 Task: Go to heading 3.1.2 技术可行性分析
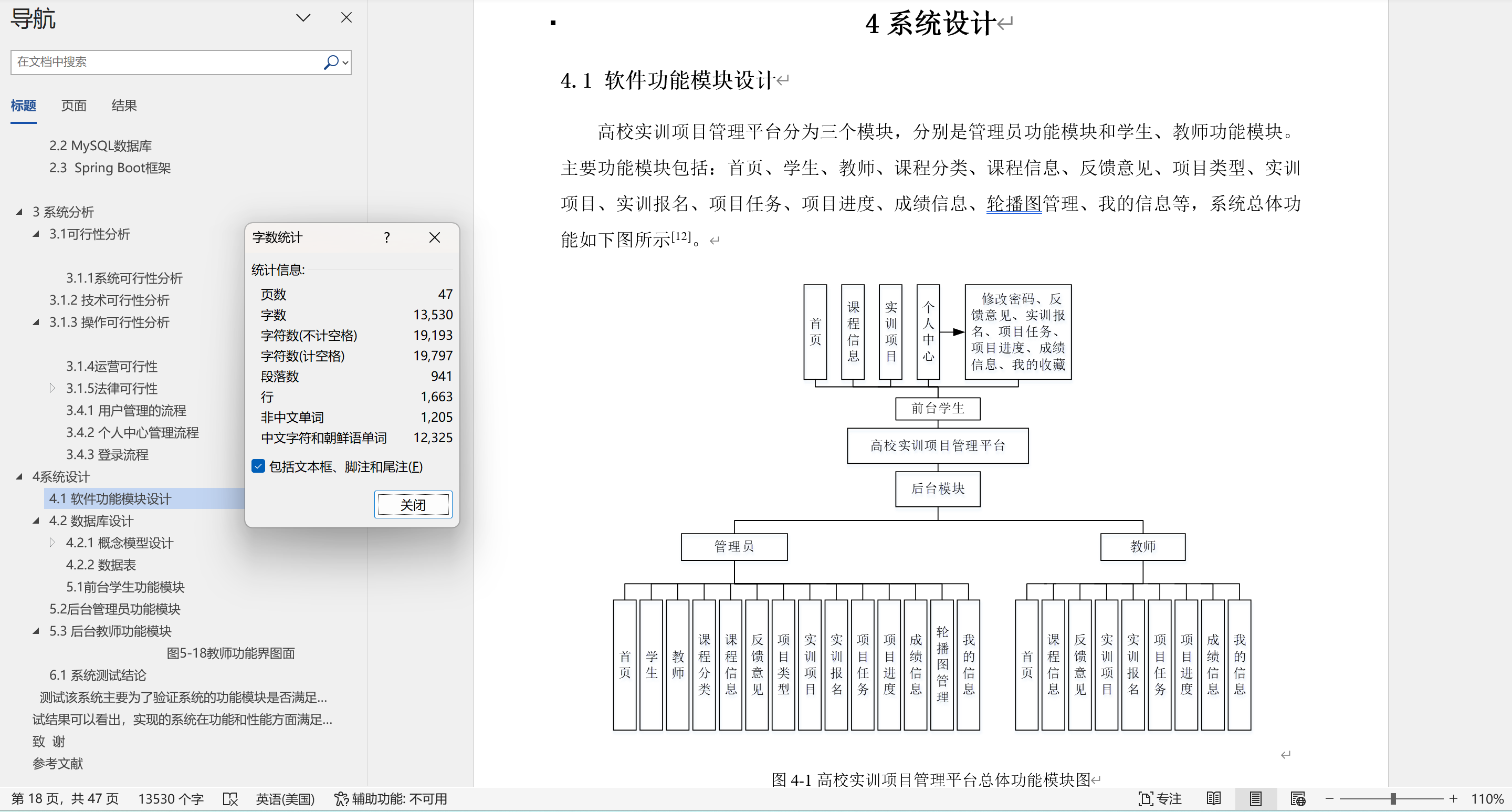pyautogui.click(x=109, y=300)
